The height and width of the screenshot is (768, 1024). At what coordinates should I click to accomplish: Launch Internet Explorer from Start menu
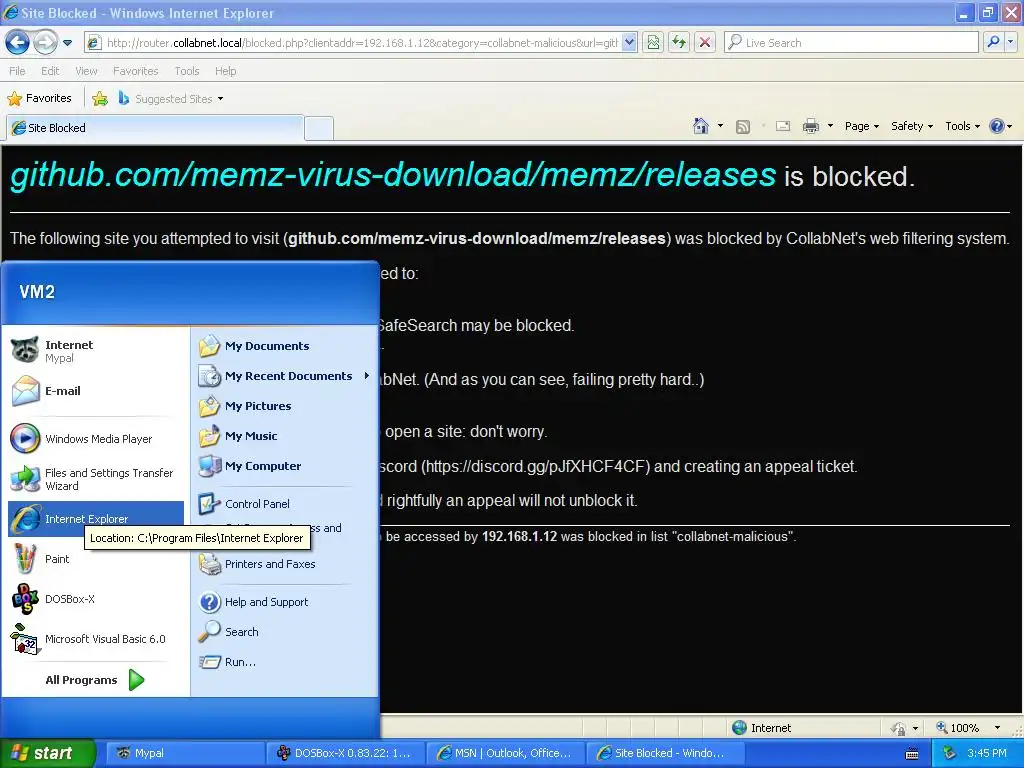tap(96, 519)
